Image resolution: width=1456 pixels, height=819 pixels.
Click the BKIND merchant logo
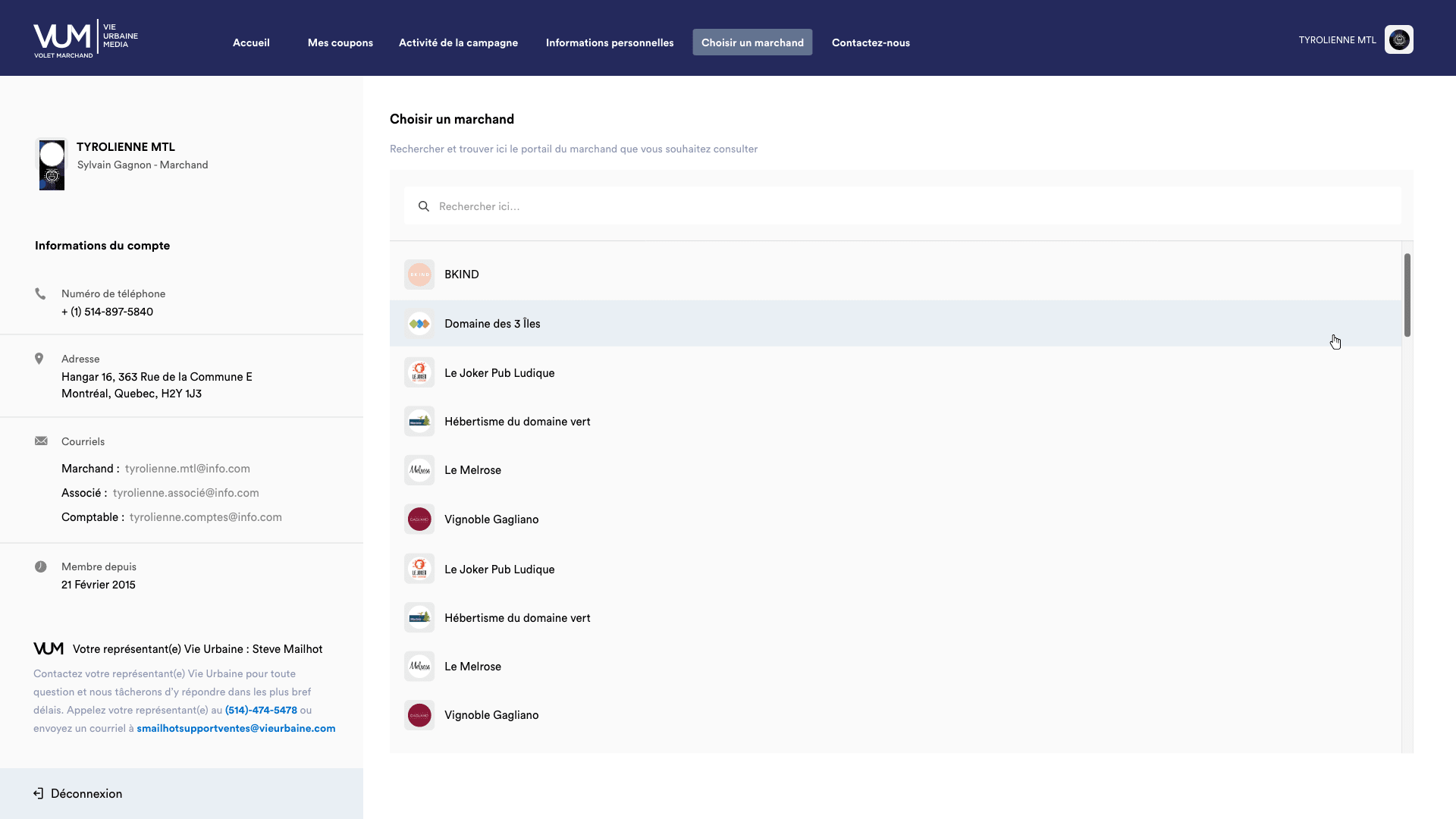419,275
